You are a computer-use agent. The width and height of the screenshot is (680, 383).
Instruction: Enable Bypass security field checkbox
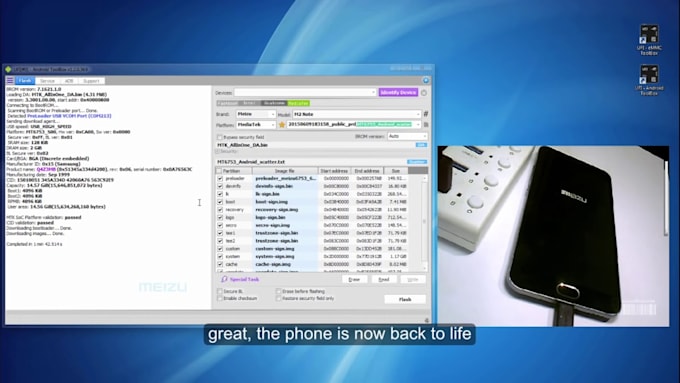tap(219, 137)
